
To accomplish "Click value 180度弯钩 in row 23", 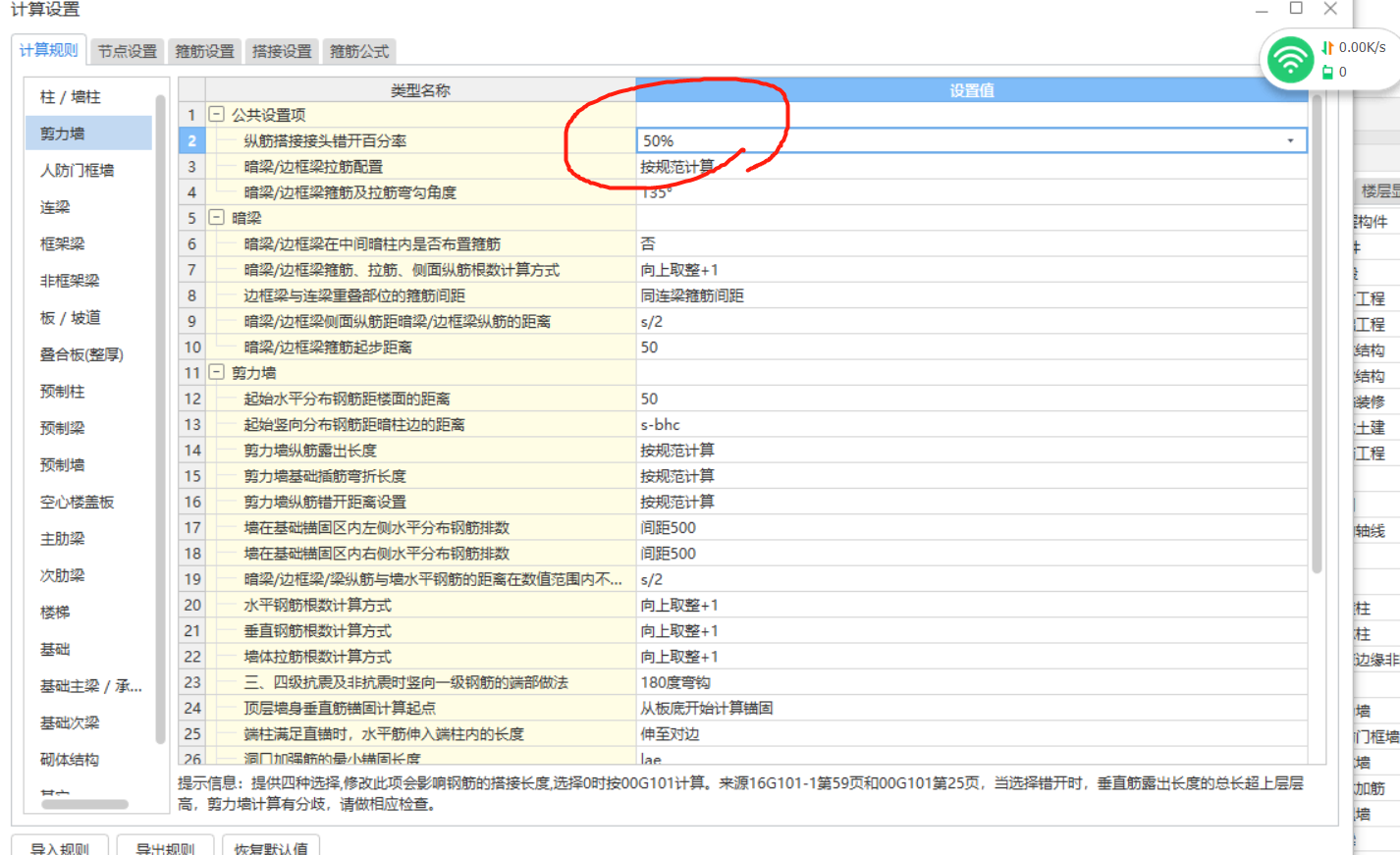I will coord(675,682).
